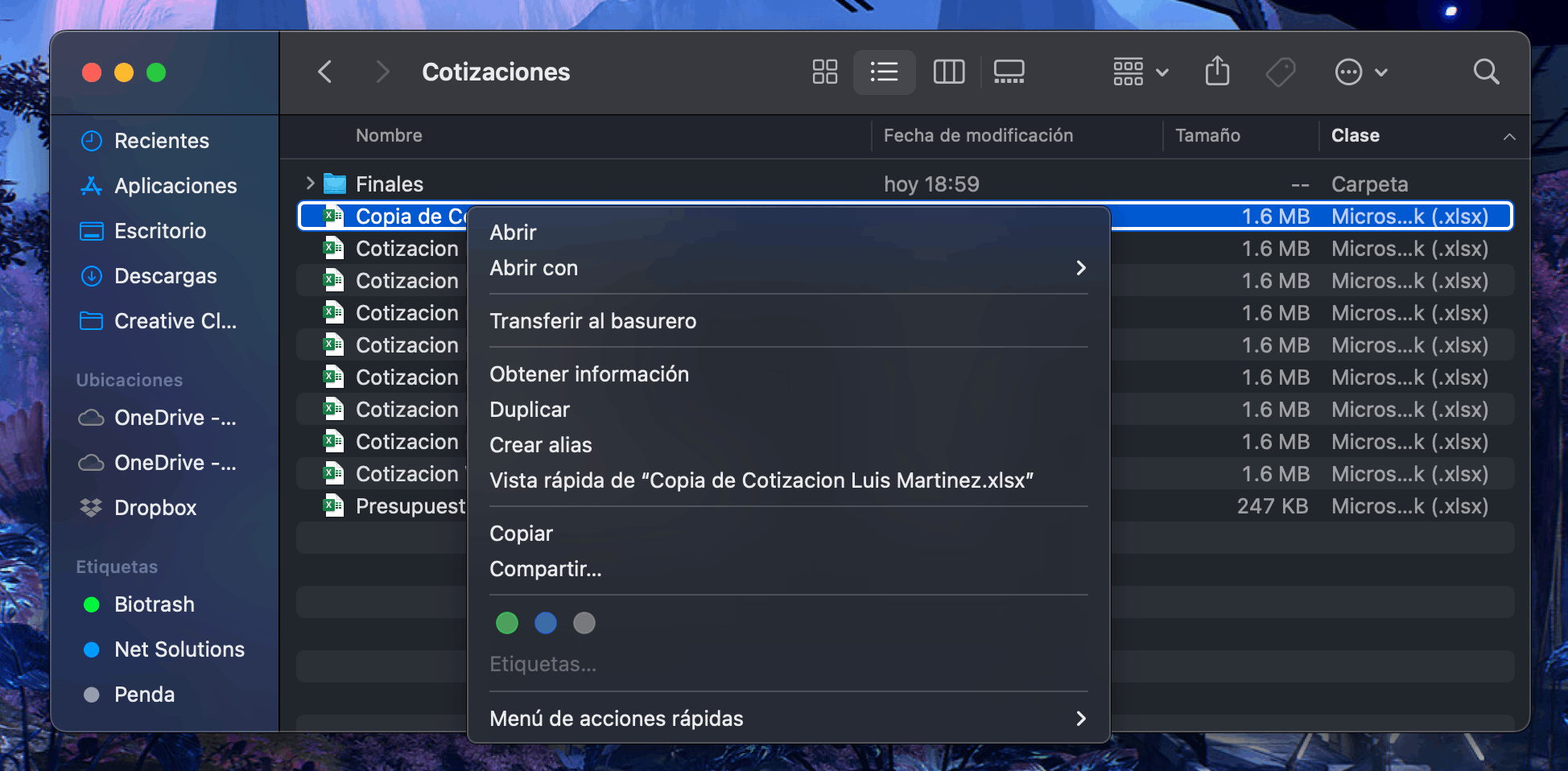Viewport: 1568px width, 771px height.
Task: Apply the gray tag color dot
Action: (x=584, y=623)
